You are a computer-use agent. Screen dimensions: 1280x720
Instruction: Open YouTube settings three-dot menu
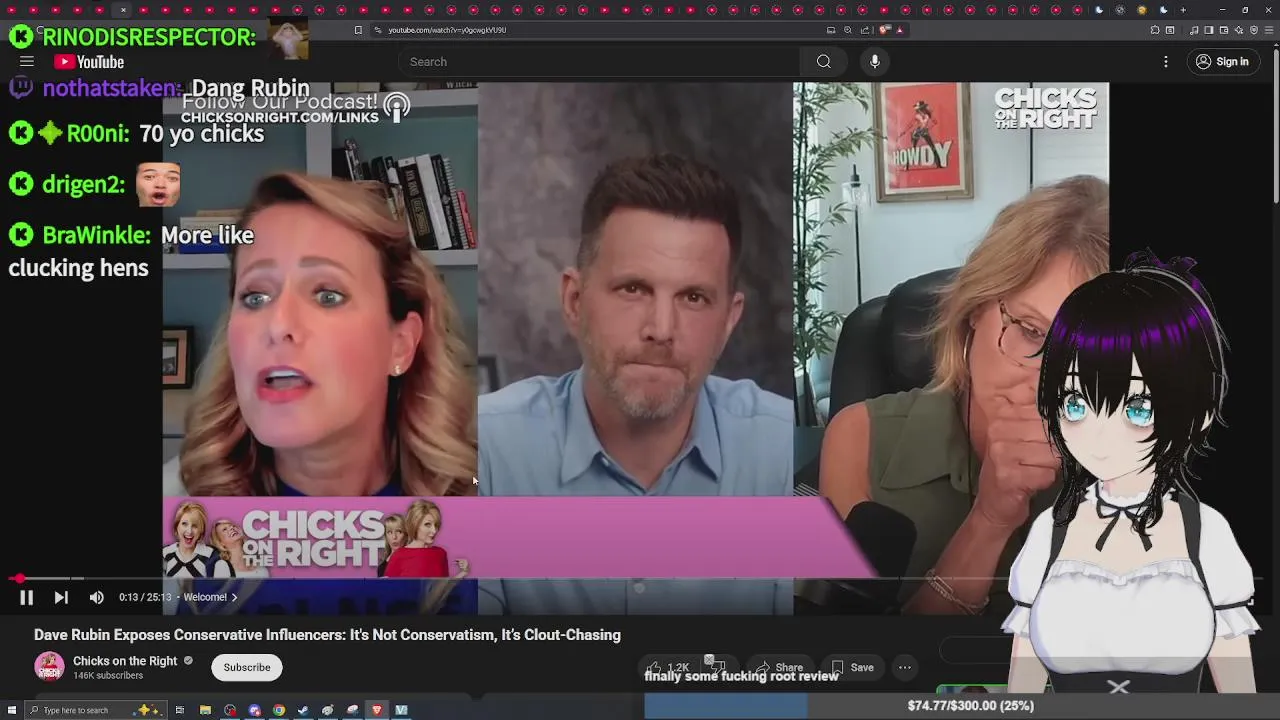coord(1166,62)
